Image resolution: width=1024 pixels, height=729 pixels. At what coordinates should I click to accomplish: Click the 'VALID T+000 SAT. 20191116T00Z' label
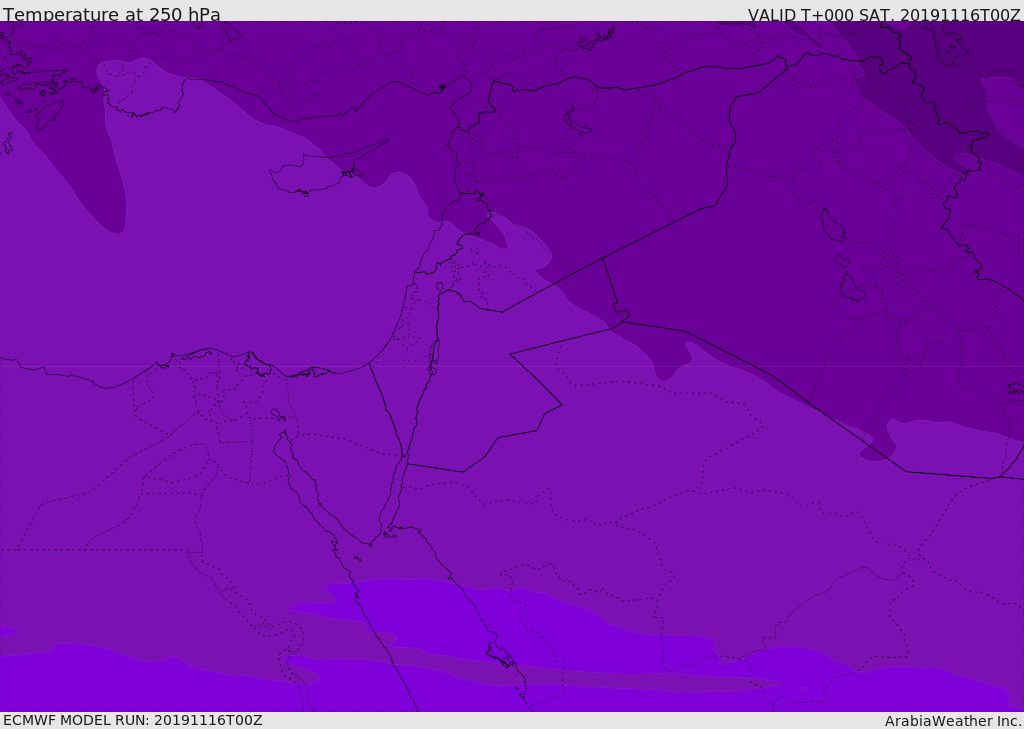(884, 14)
